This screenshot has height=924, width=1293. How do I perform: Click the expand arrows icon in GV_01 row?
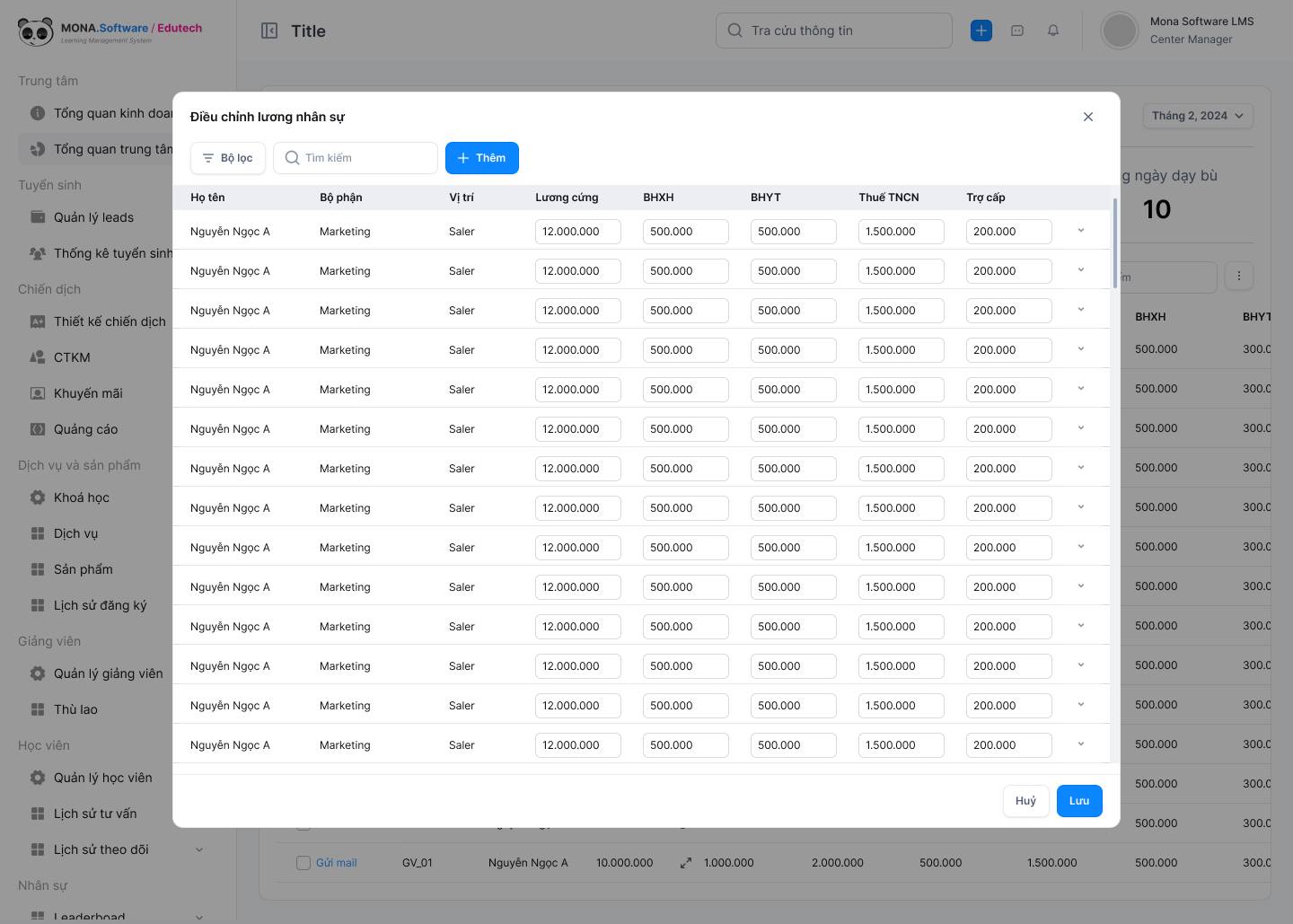tap(686, 863)
